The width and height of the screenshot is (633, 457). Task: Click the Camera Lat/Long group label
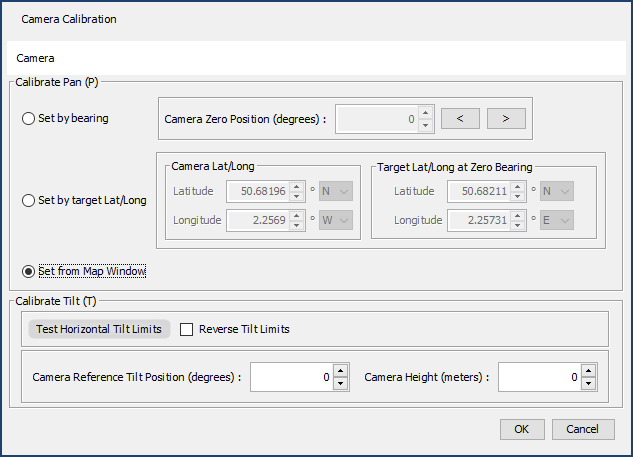pyautogui.click(x=213, y=166)
